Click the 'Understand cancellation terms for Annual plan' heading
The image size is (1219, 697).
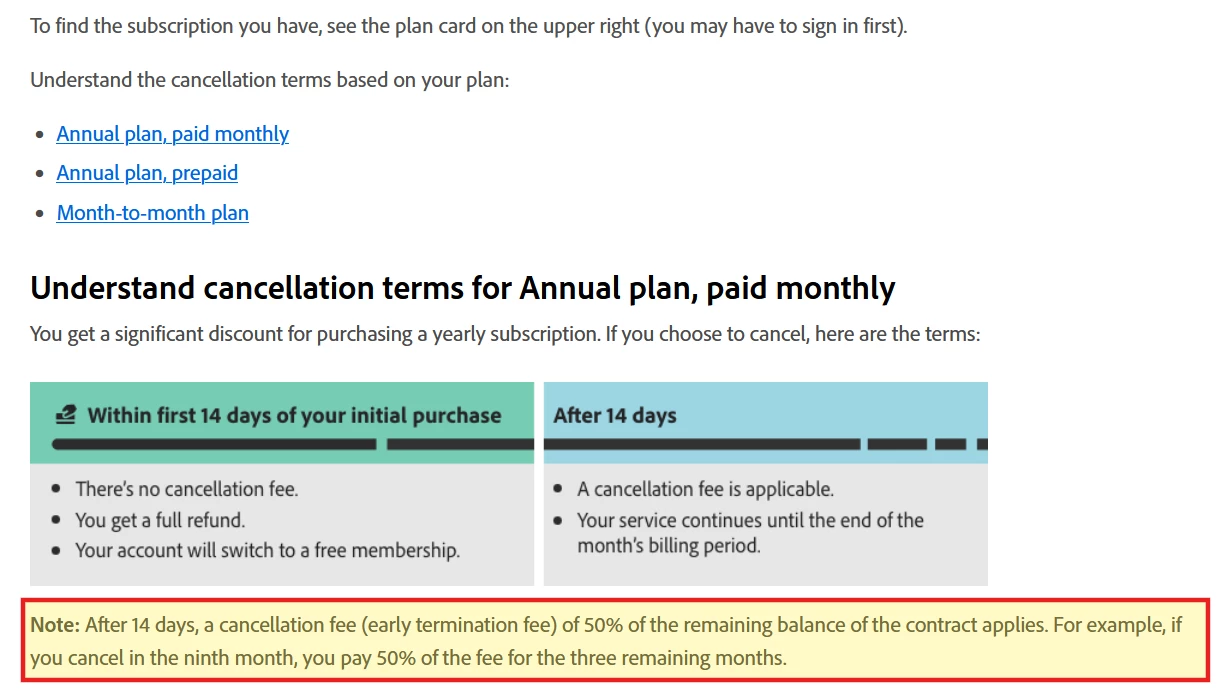462,288
